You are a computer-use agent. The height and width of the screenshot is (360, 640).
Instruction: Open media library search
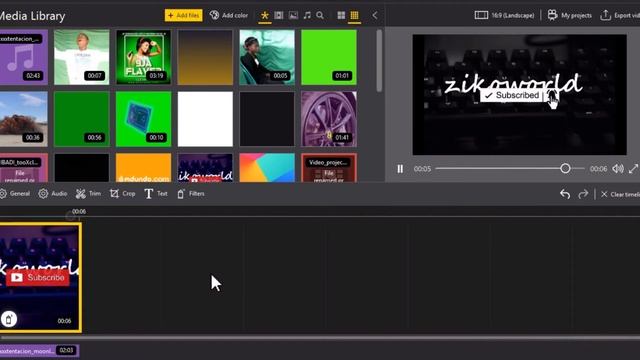click(x=320, y=16)
